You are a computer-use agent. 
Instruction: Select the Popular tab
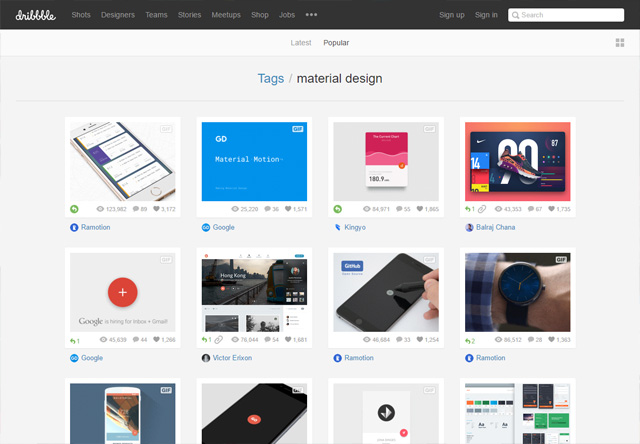point(336,42)
